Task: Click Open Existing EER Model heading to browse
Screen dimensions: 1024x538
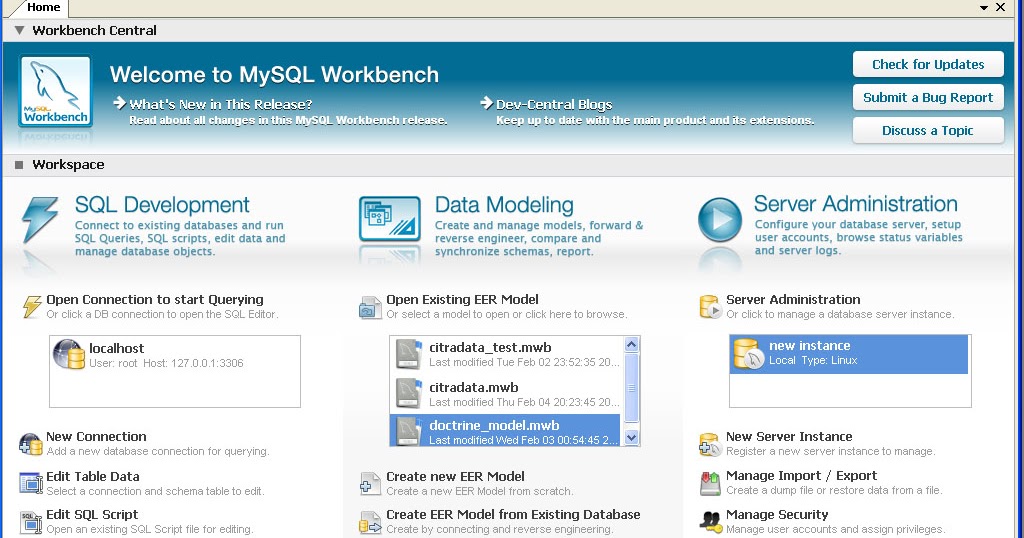Action: coord(462,299)
